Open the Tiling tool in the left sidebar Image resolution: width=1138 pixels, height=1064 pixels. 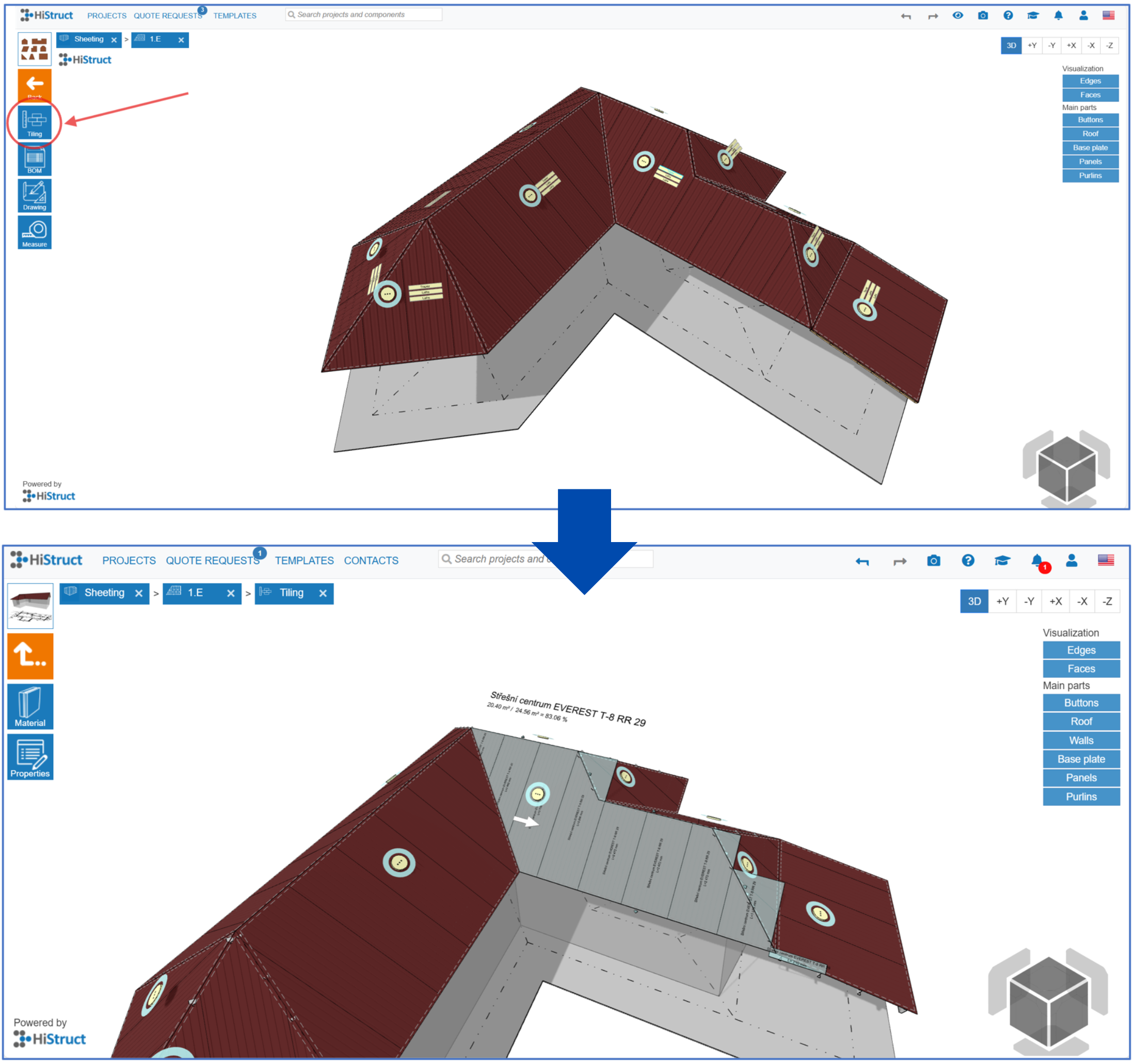[x=35, y=122]
